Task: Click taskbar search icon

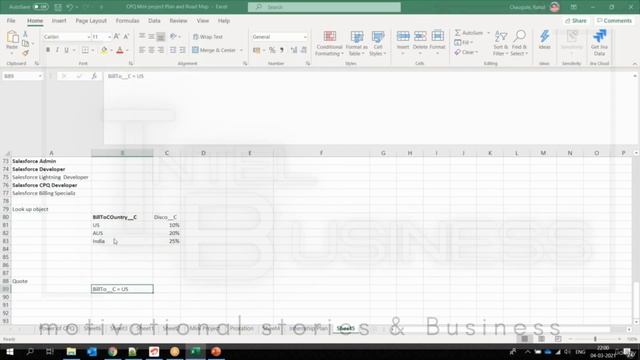Action: (30, 351)
